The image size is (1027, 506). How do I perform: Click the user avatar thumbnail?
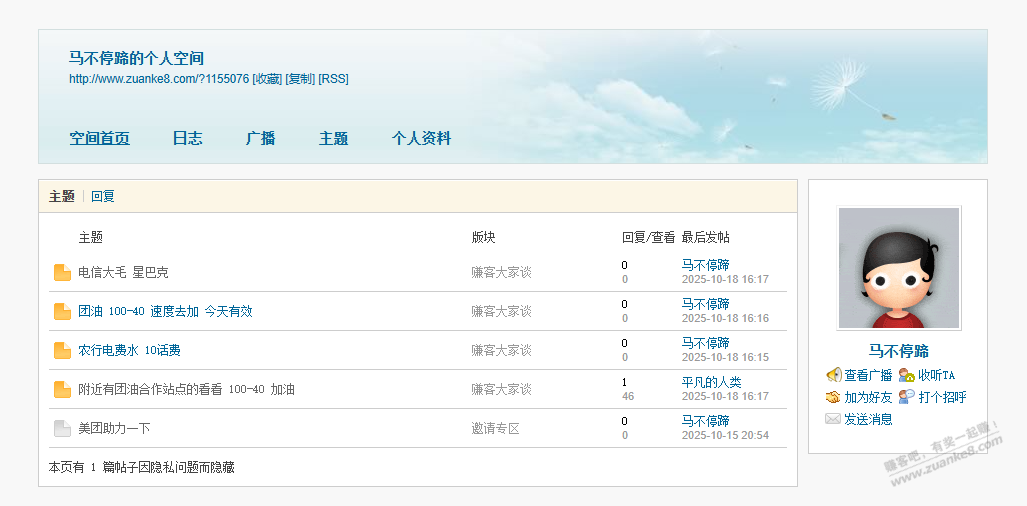coord(899,268)
